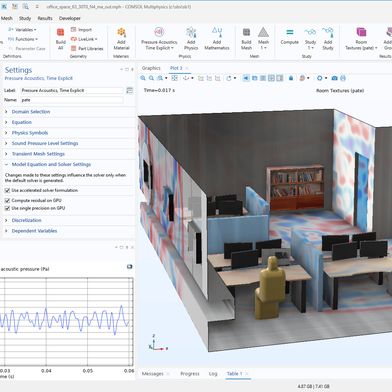
Task: Open the Functions dropdown in Definitions
Action: tap(23, 39)
